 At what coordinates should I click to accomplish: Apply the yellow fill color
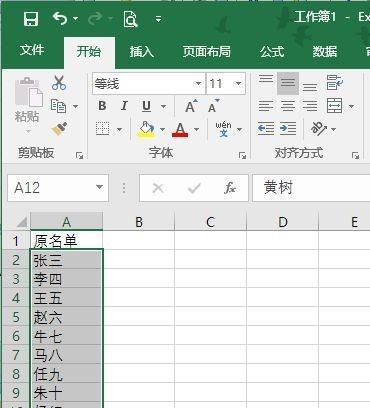click(x=146, y=129)
